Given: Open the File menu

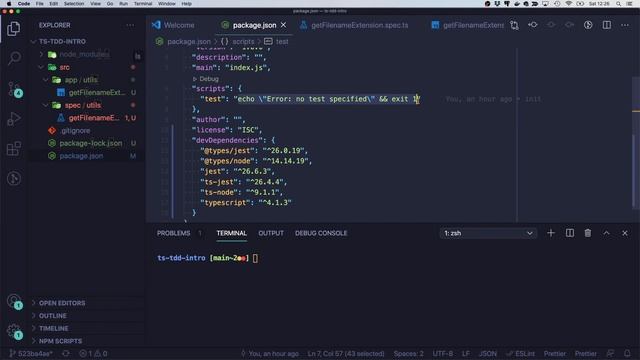Looking at the screenshot, I should click(x=39, y=4).
